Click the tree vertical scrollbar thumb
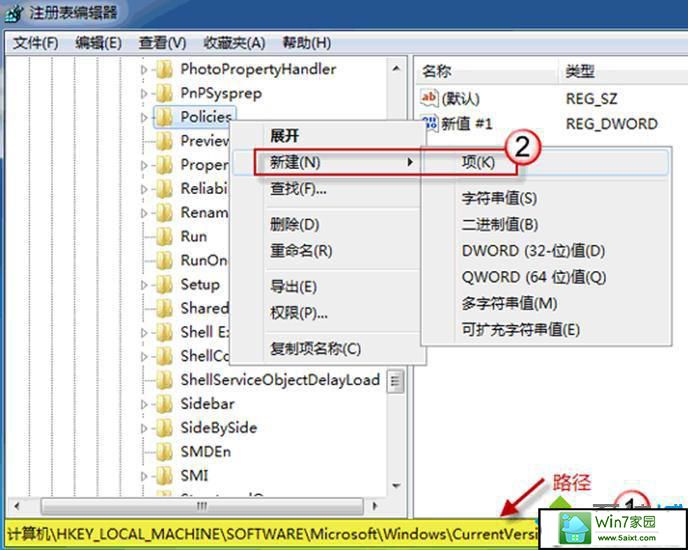The image size is (688, 550). tap(396, 381)
